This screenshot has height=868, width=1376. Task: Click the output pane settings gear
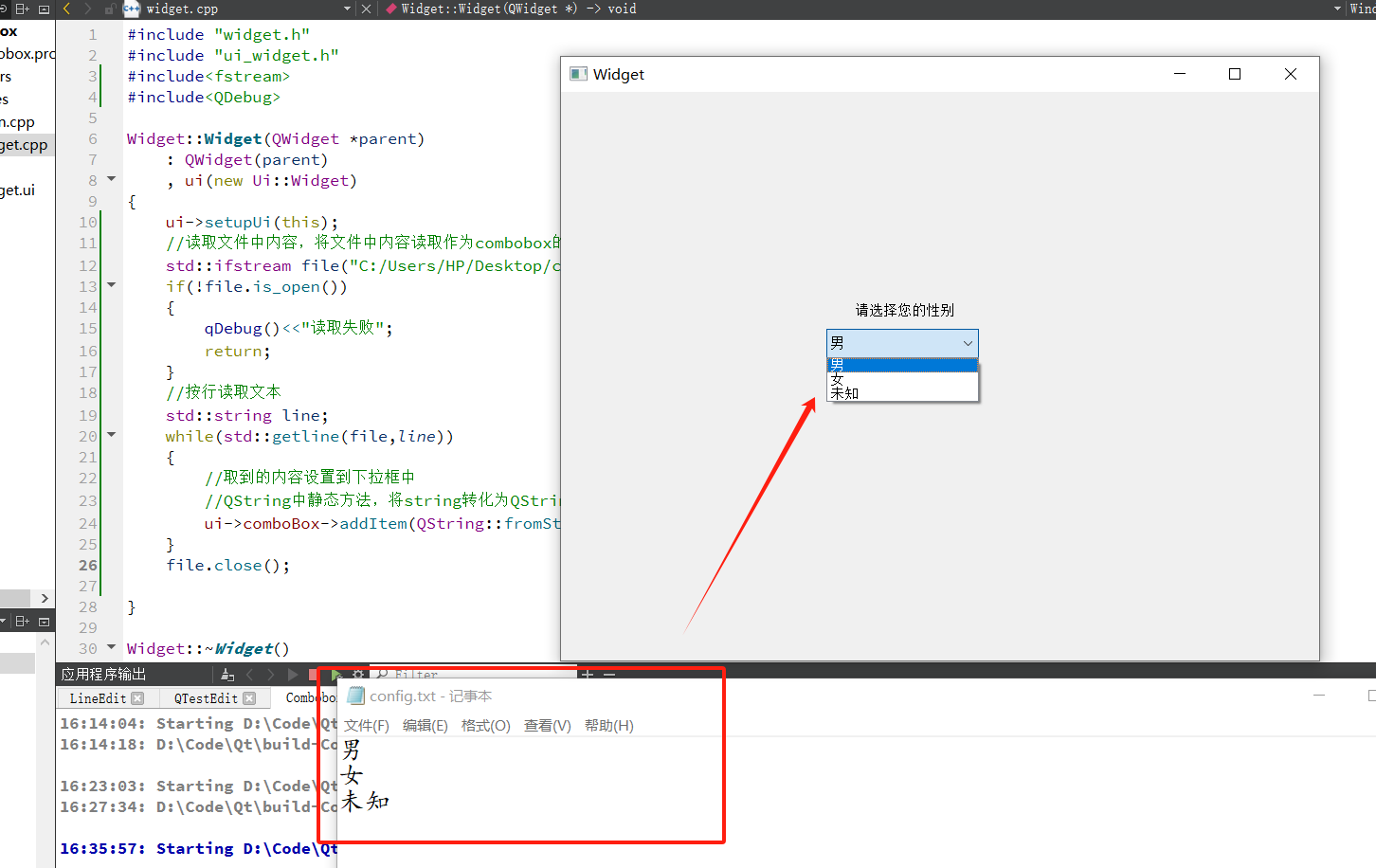tap(357, 675)
